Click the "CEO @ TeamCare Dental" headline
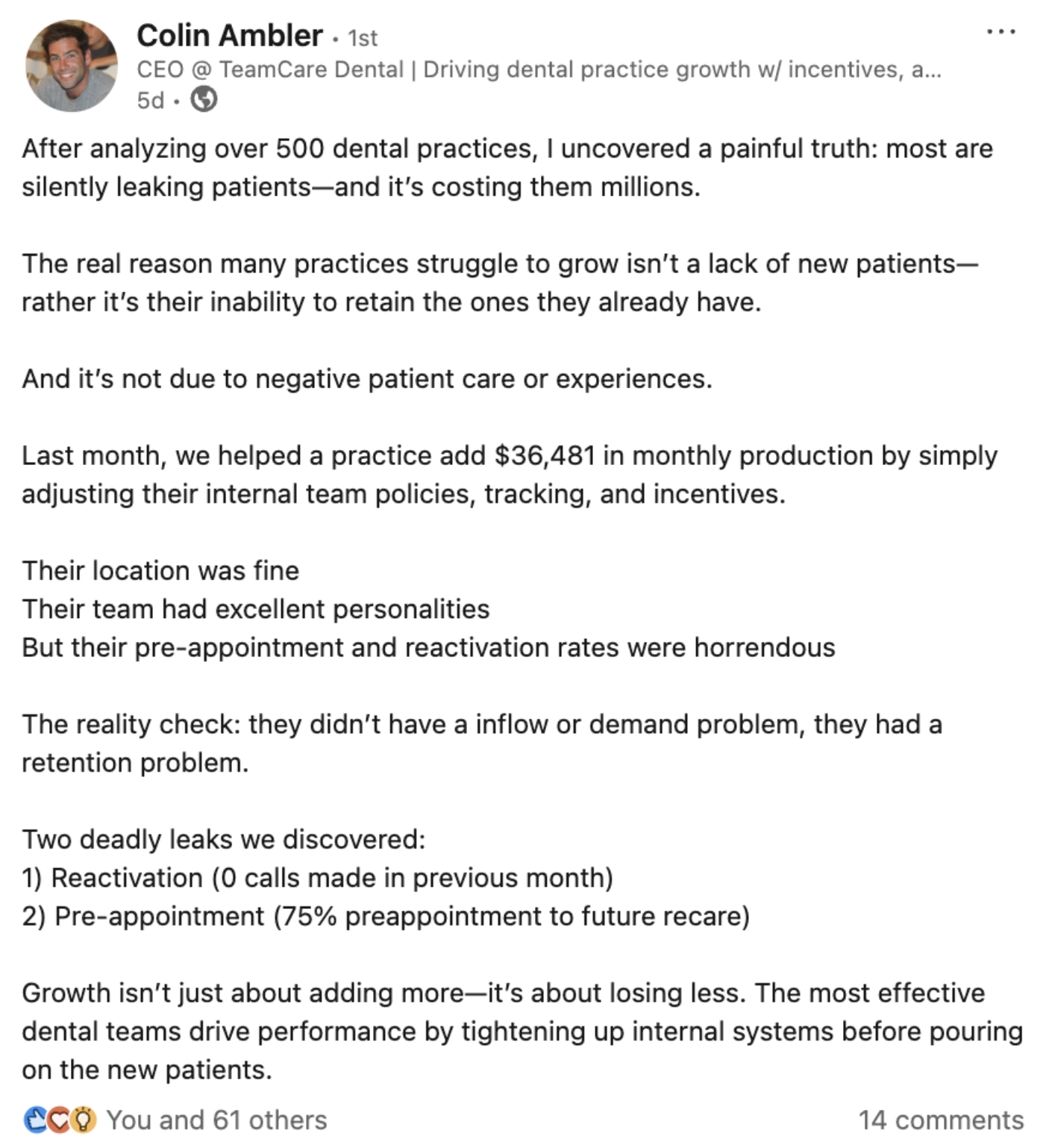 tap(539, 69)
